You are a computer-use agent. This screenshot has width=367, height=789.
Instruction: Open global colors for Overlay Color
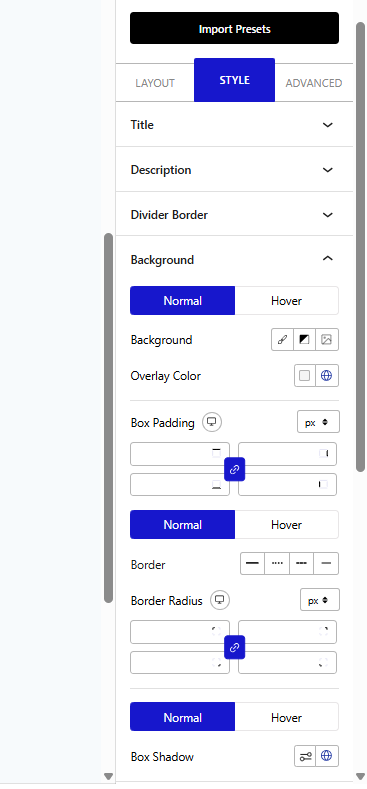click(327, 375)
